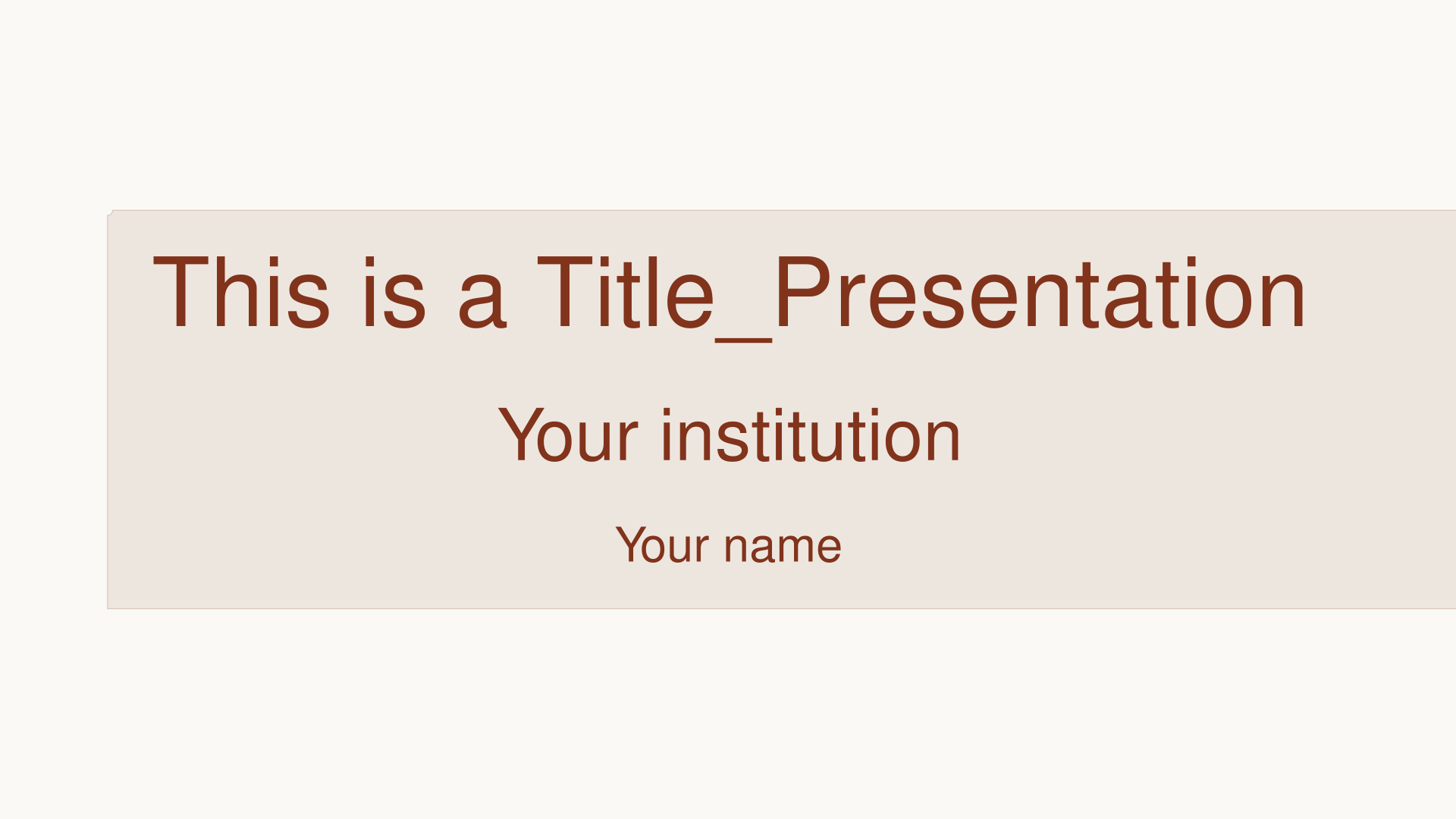
Task: Click the bottom border of the title box
Action: click(x=758, y=608)
